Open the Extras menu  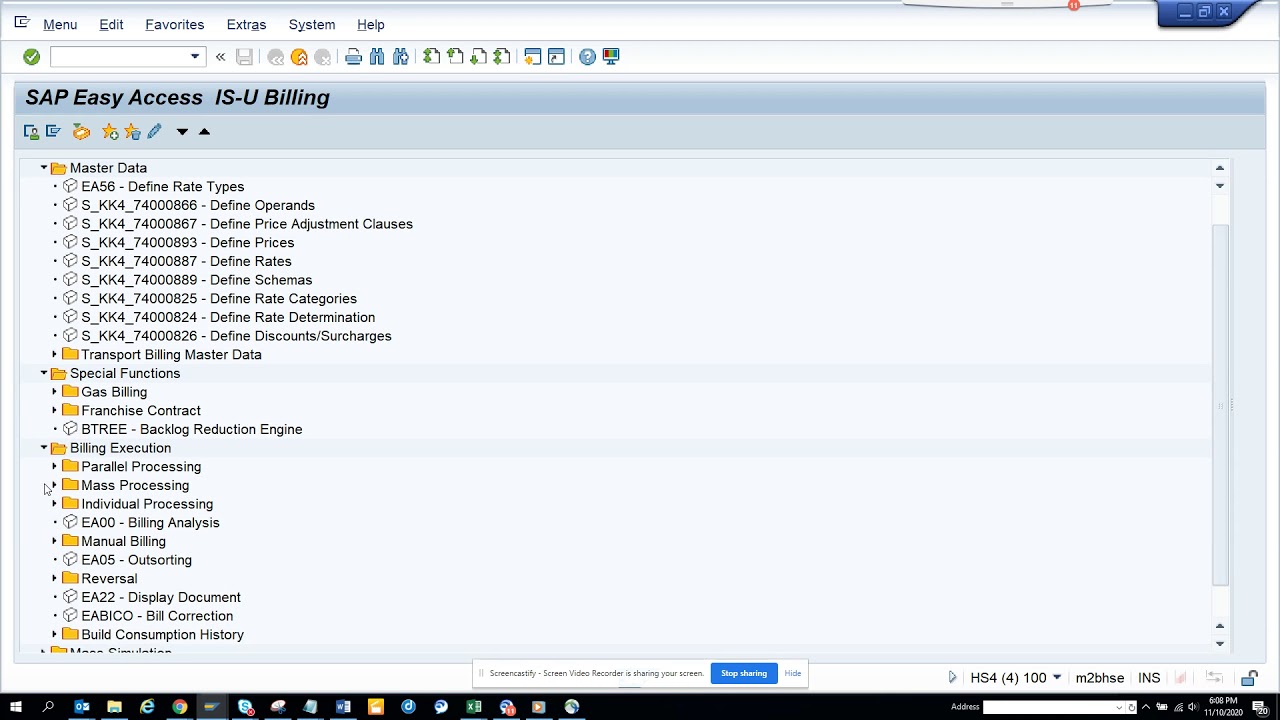(246, 24)
